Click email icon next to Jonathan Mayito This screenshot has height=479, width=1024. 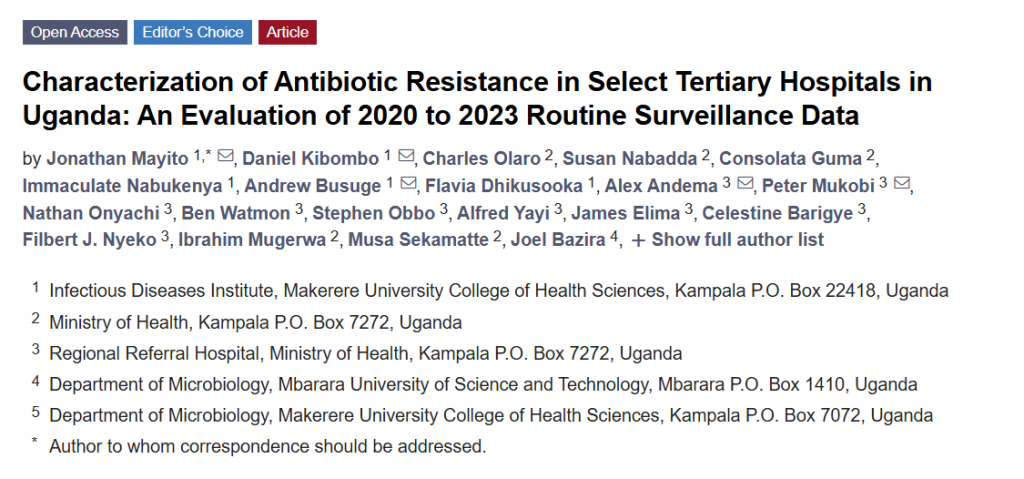[225, 157]
